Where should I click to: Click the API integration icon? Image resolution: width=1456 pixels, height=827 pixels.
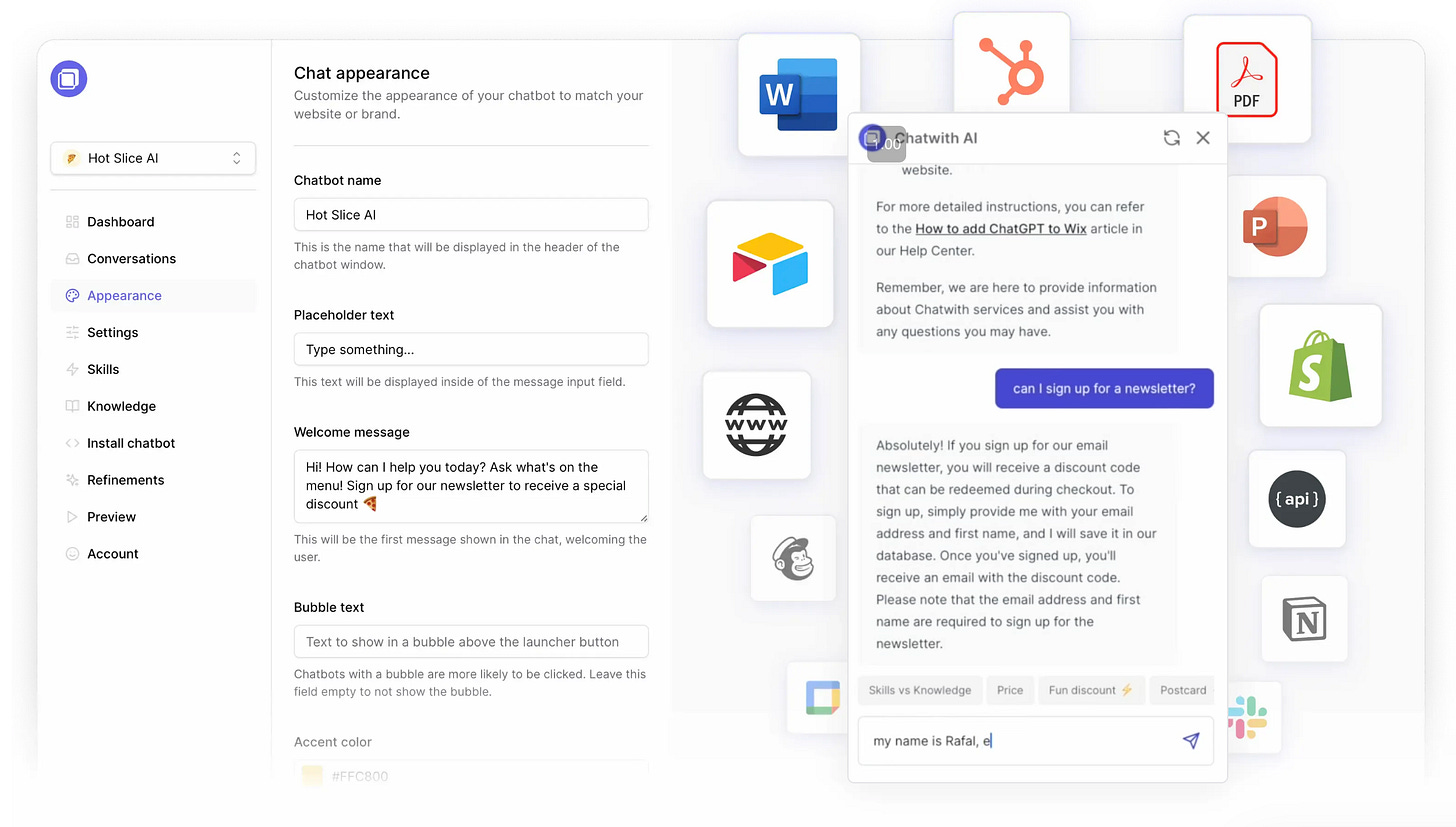click(x=1297, y=499)
